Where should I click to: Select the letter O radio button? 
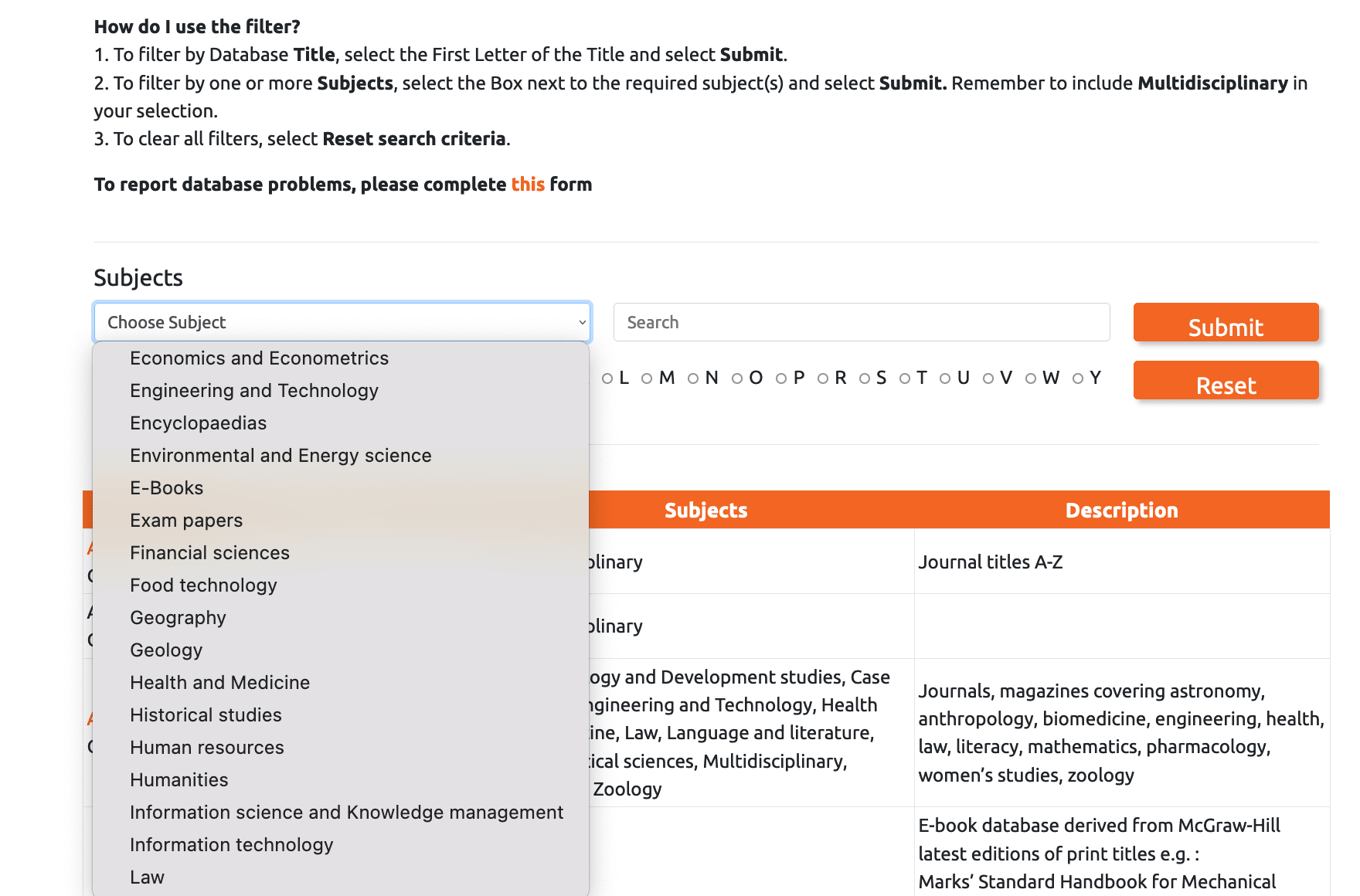click(737, 378)
